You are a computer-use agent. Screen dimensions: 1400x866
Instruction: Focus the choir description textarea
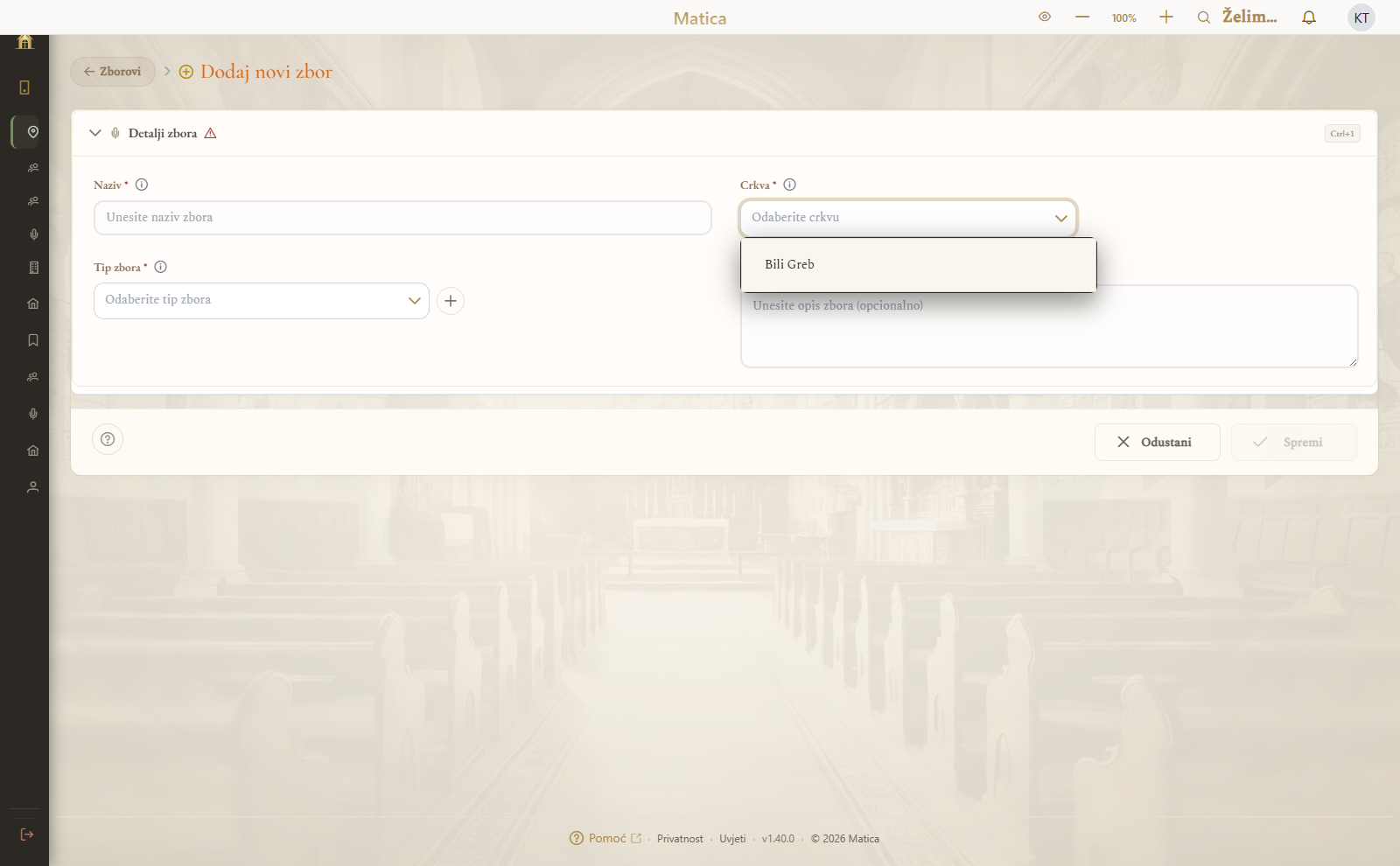click(1049, 326)
